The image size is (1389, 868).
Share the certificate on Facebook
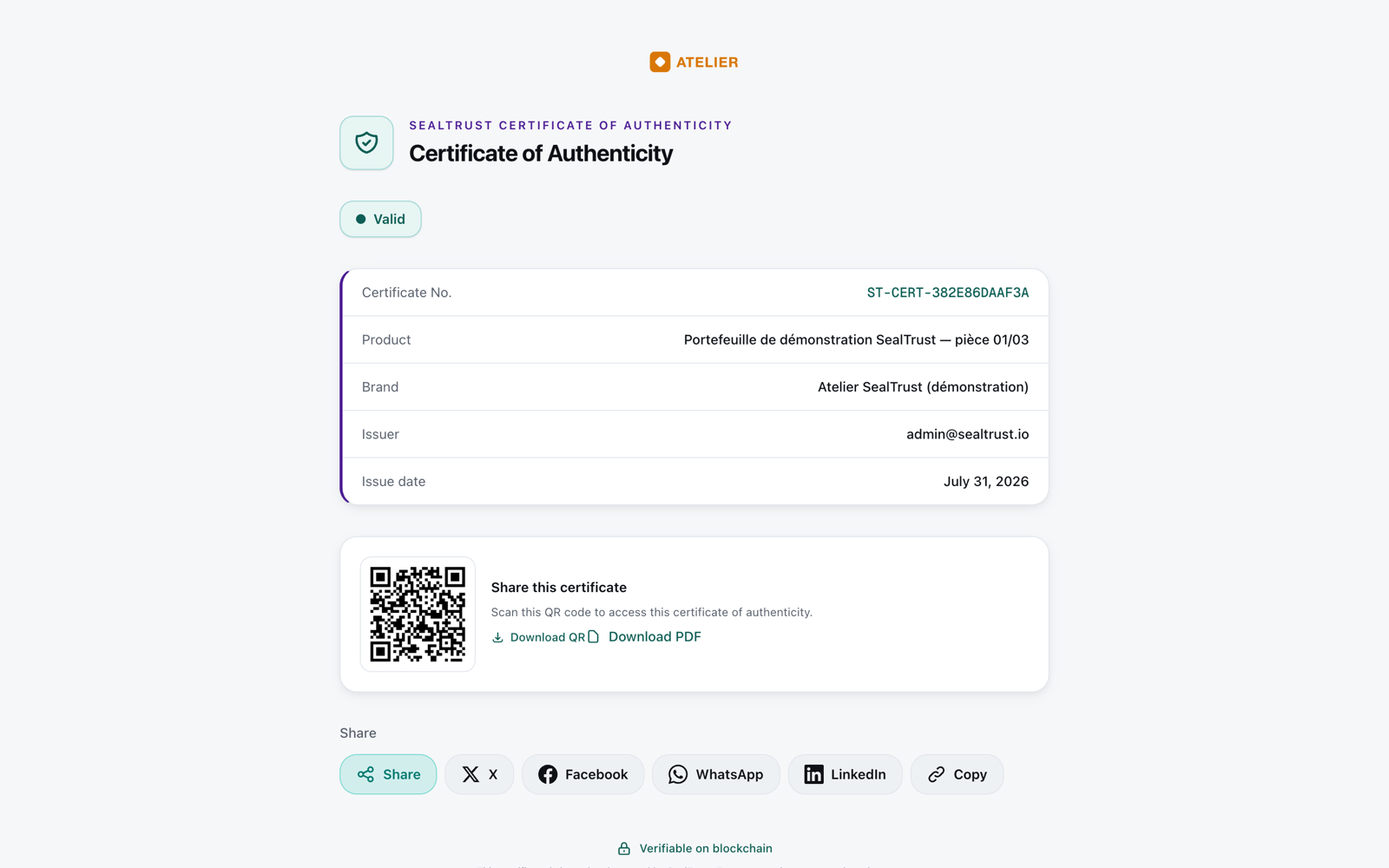pos(583,774)
